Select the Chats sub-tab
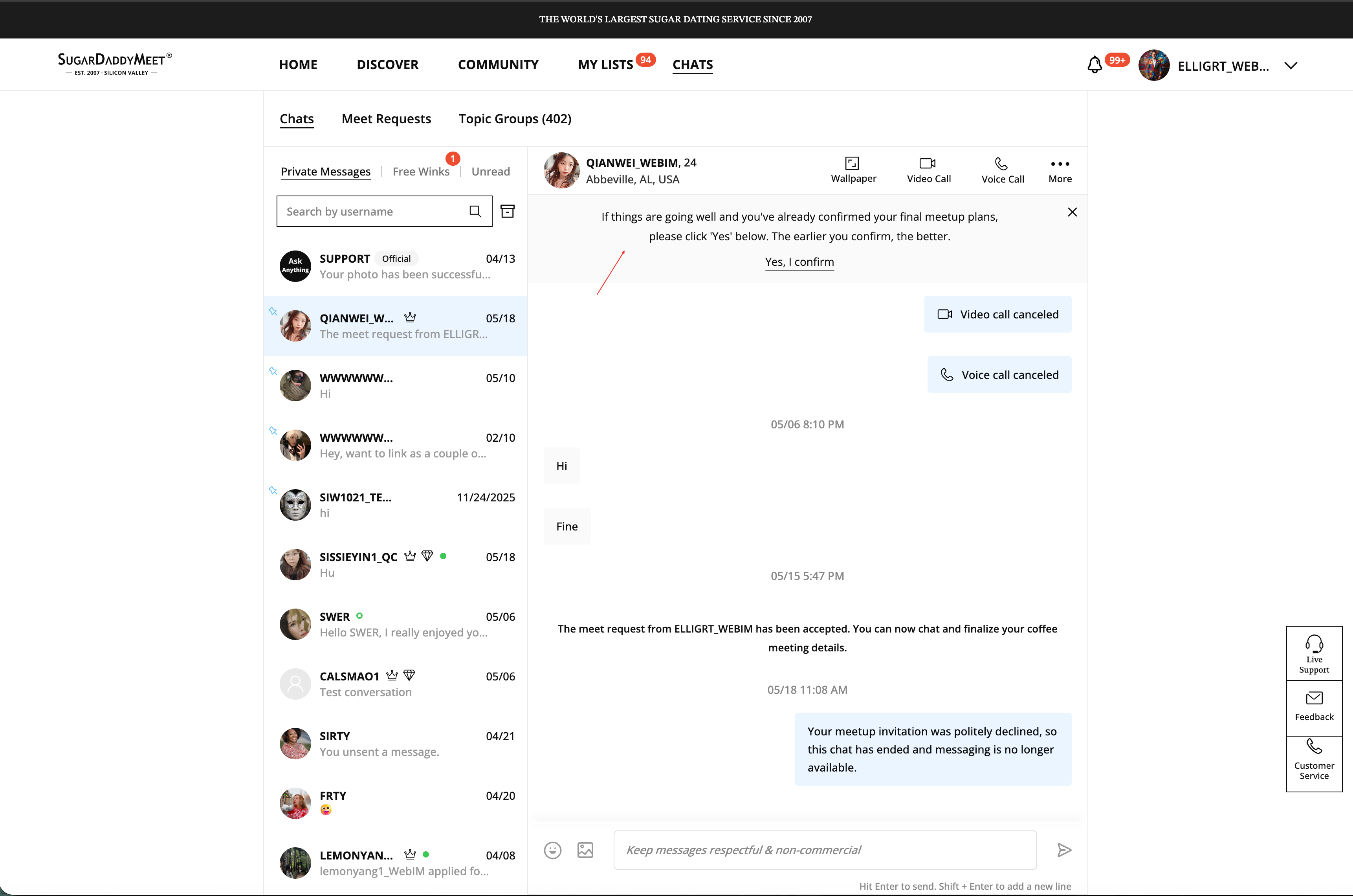Viewport: 1353px width, 896px height. coord(297,119)
